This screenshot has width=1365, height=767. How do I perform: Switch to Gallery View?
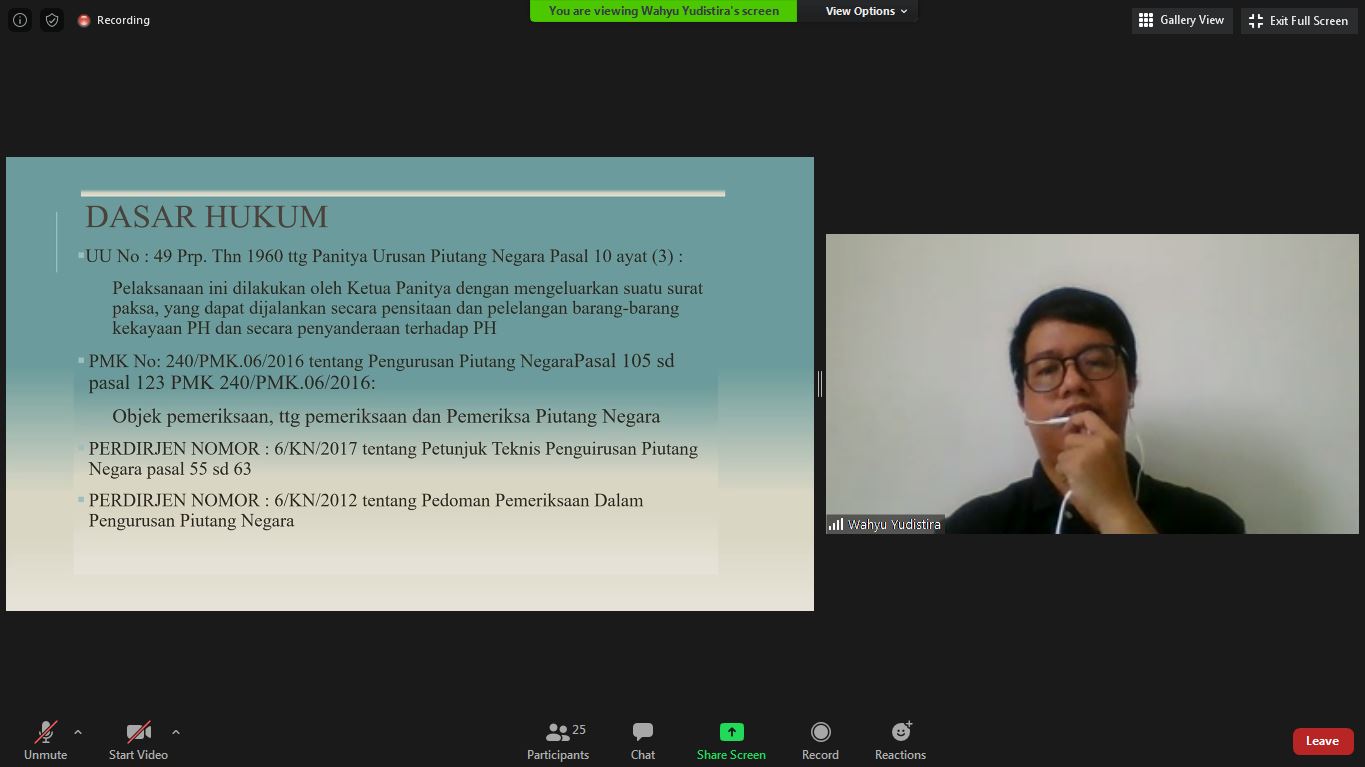click(x=1181, y=20)
